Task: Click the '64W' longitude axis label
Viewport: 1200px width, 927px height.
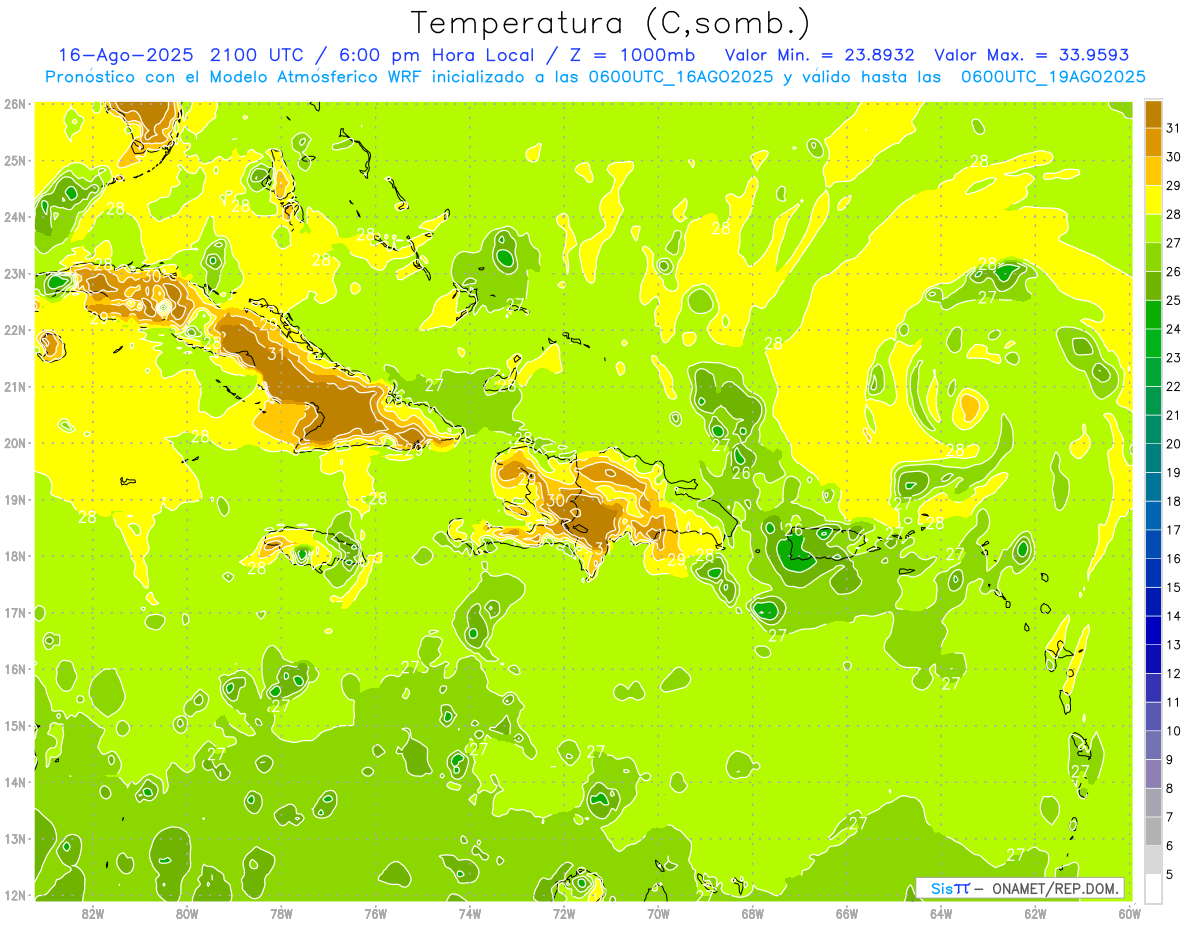Action: coord(941,913)
